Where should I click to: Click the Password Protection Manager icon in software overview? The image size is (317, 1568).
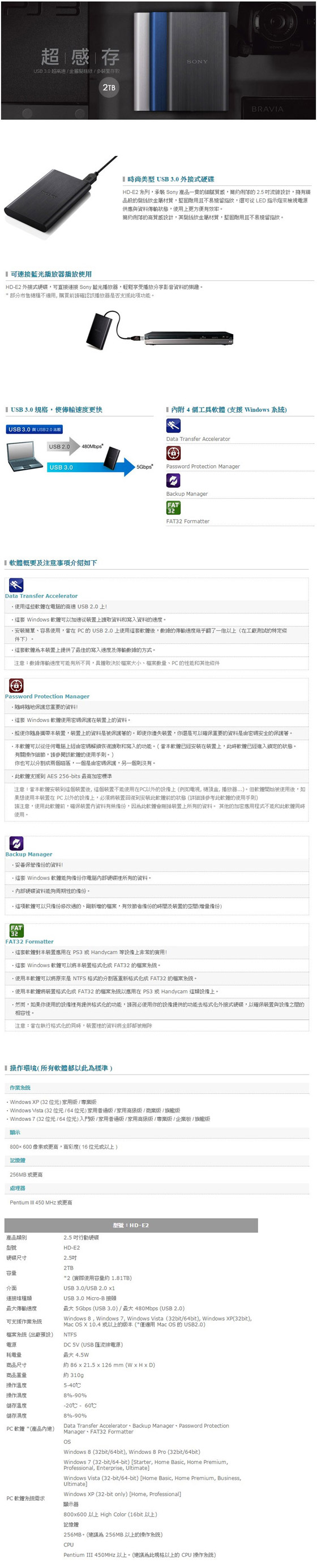(16, 686)
